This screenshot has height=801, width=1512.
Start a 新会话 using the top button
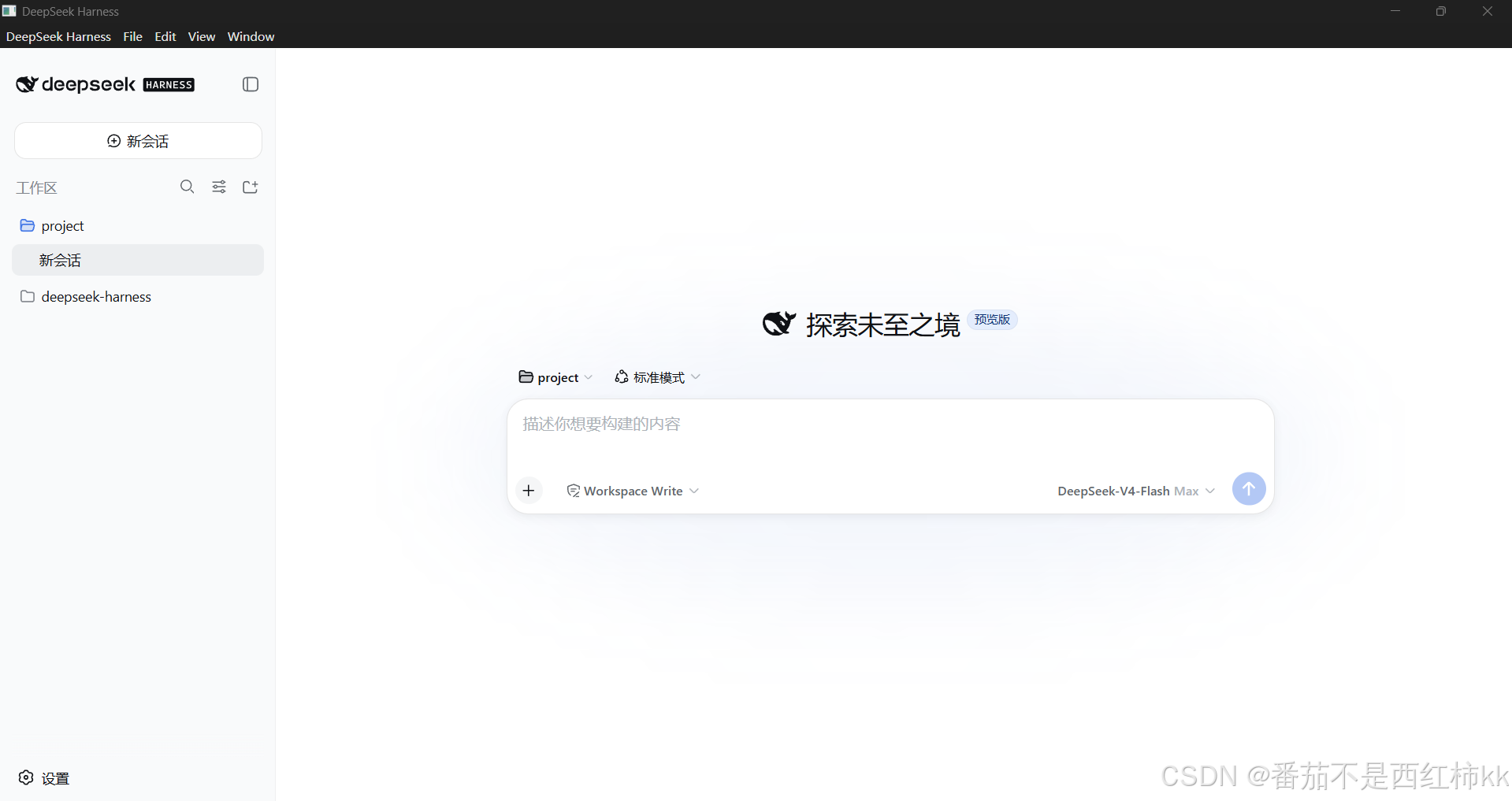click(x=138, y=141)
